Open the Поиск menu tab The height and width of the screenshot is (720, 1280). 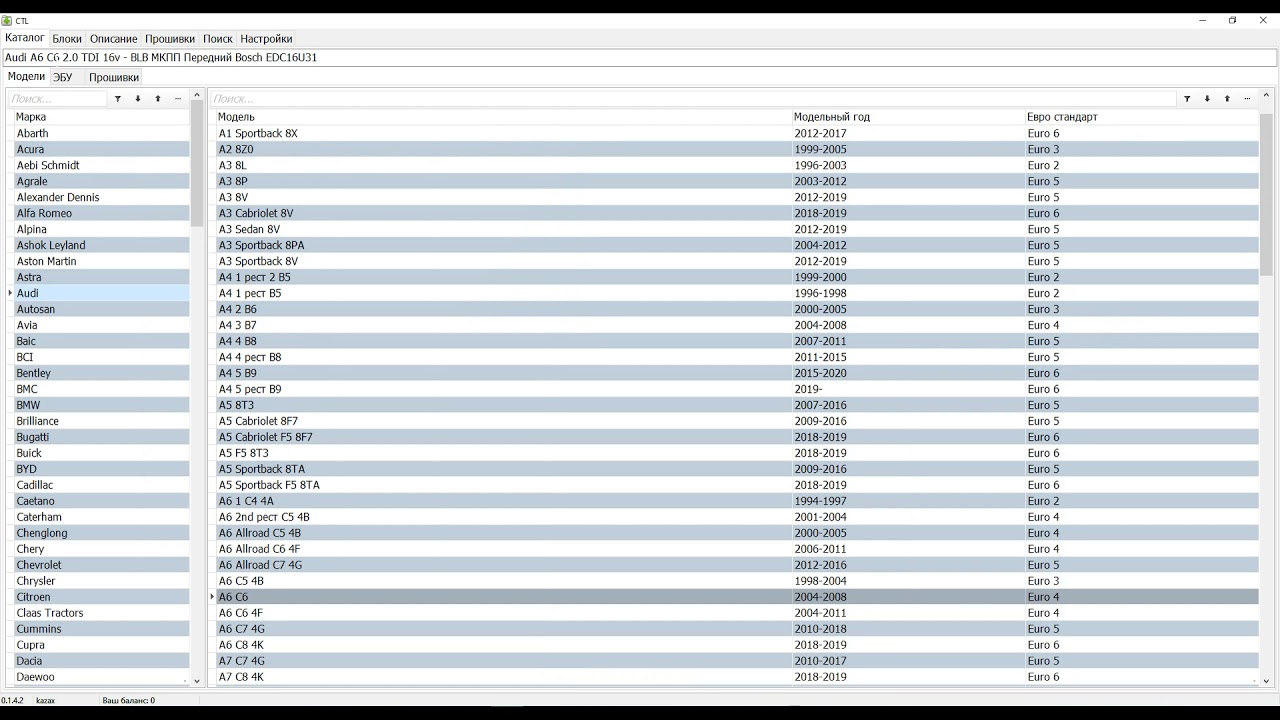(x=218, y=39)
